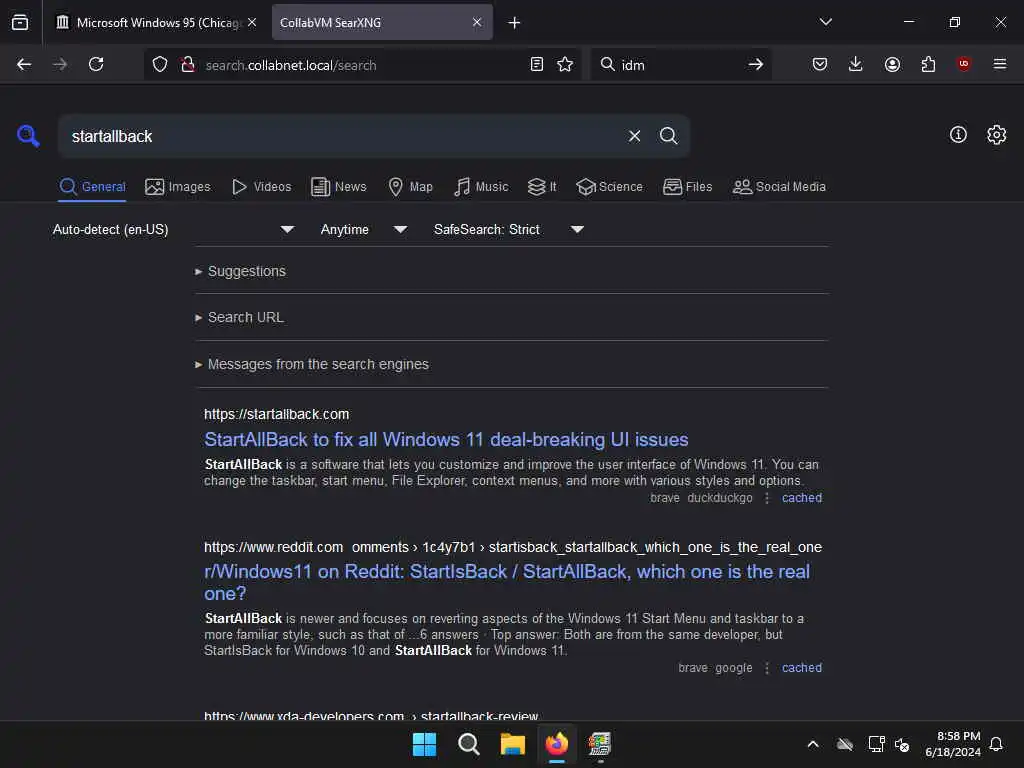Switch to News category
Image resolution: width=1024 pixels, height=768 pixels.
point(338,187)
